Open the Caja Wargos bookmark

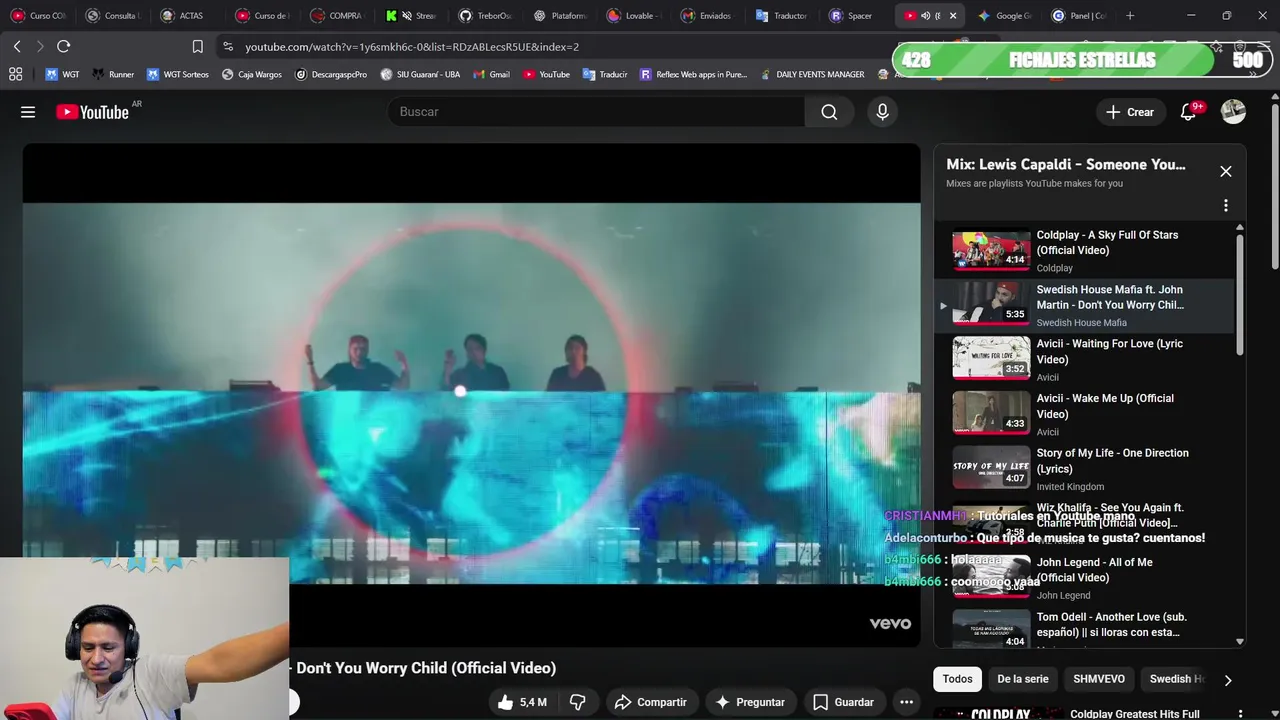click(252, 74)
